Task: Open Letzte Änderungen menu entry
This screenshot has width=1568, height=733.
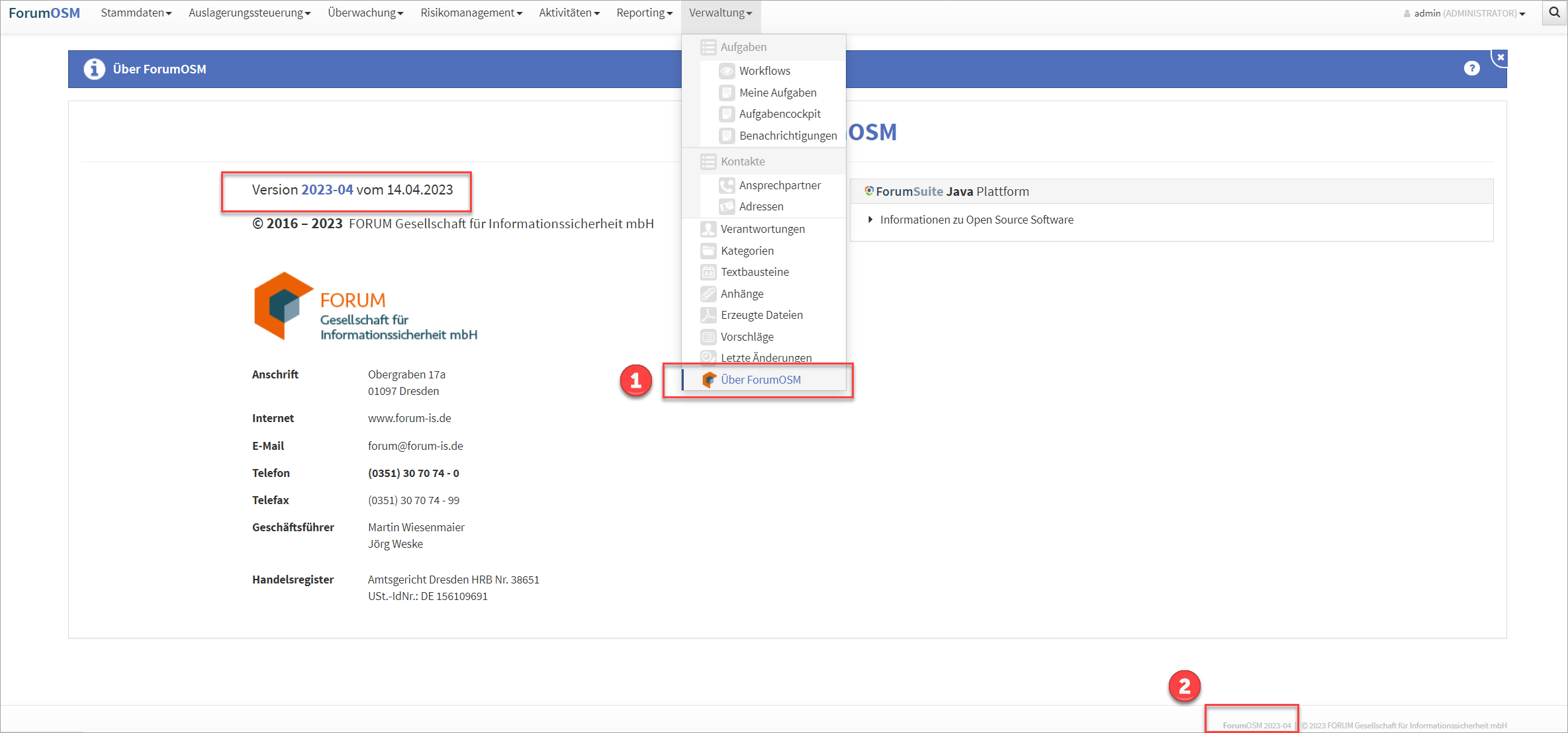Action: 766,358
